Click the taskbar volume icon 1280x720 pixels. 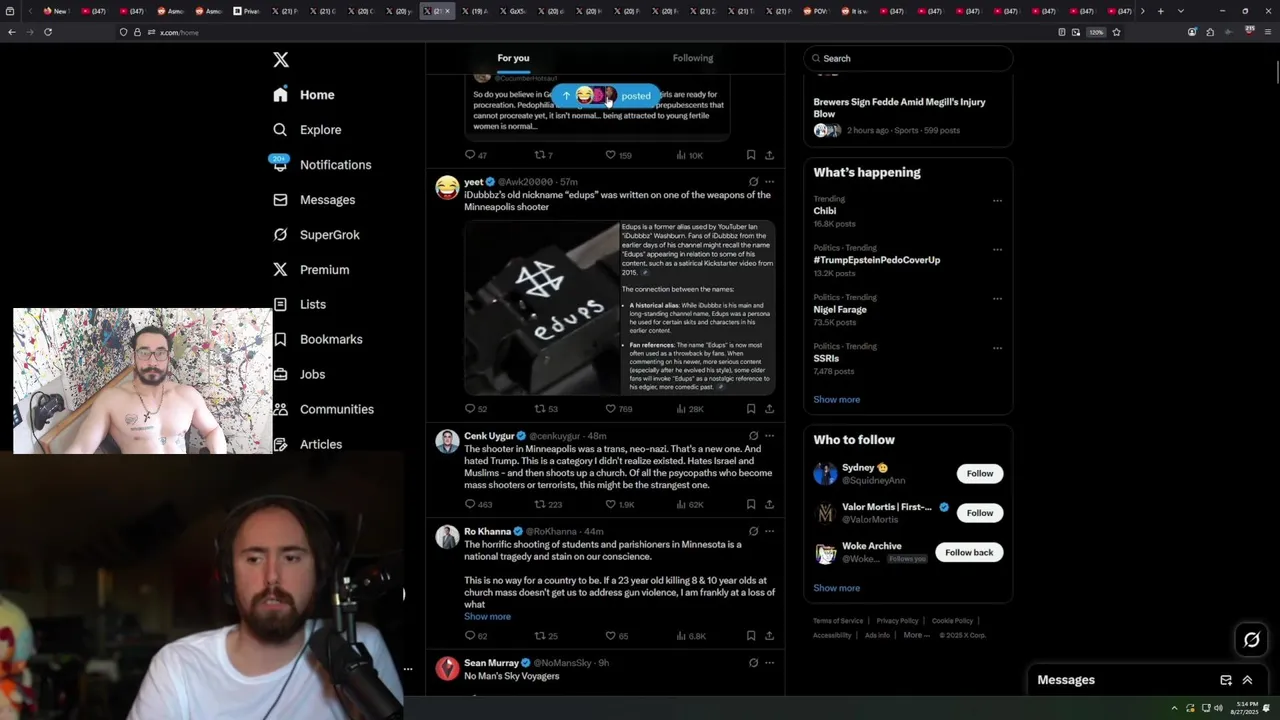click(x=1217, y=708)
